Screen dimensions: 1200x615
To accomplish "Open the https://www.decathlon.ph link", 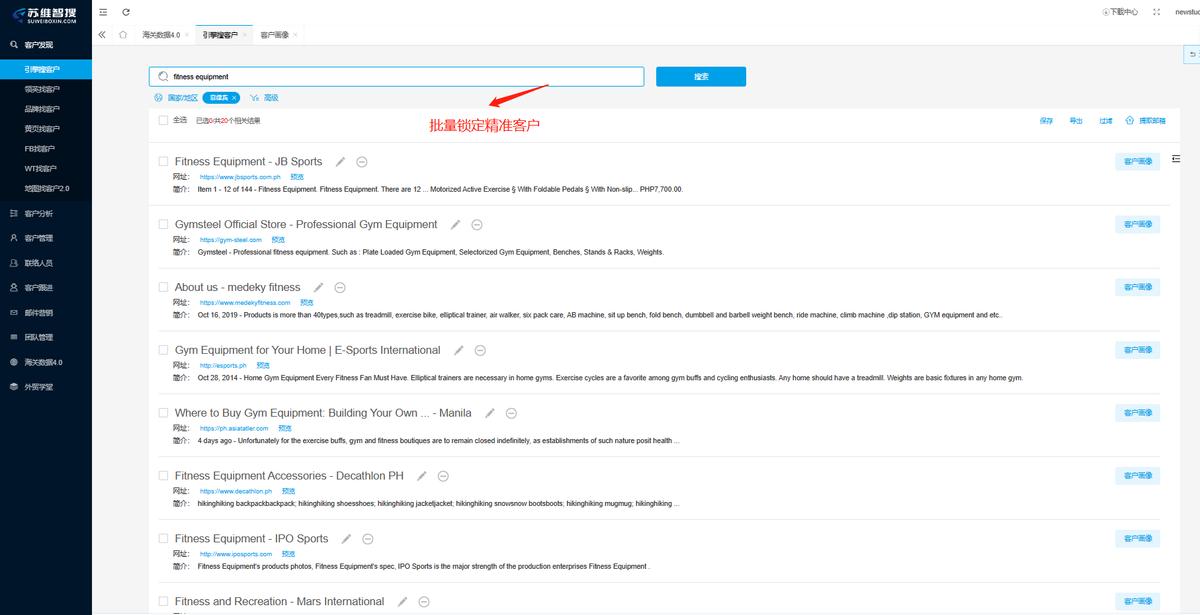I will [x=235, y=491].
